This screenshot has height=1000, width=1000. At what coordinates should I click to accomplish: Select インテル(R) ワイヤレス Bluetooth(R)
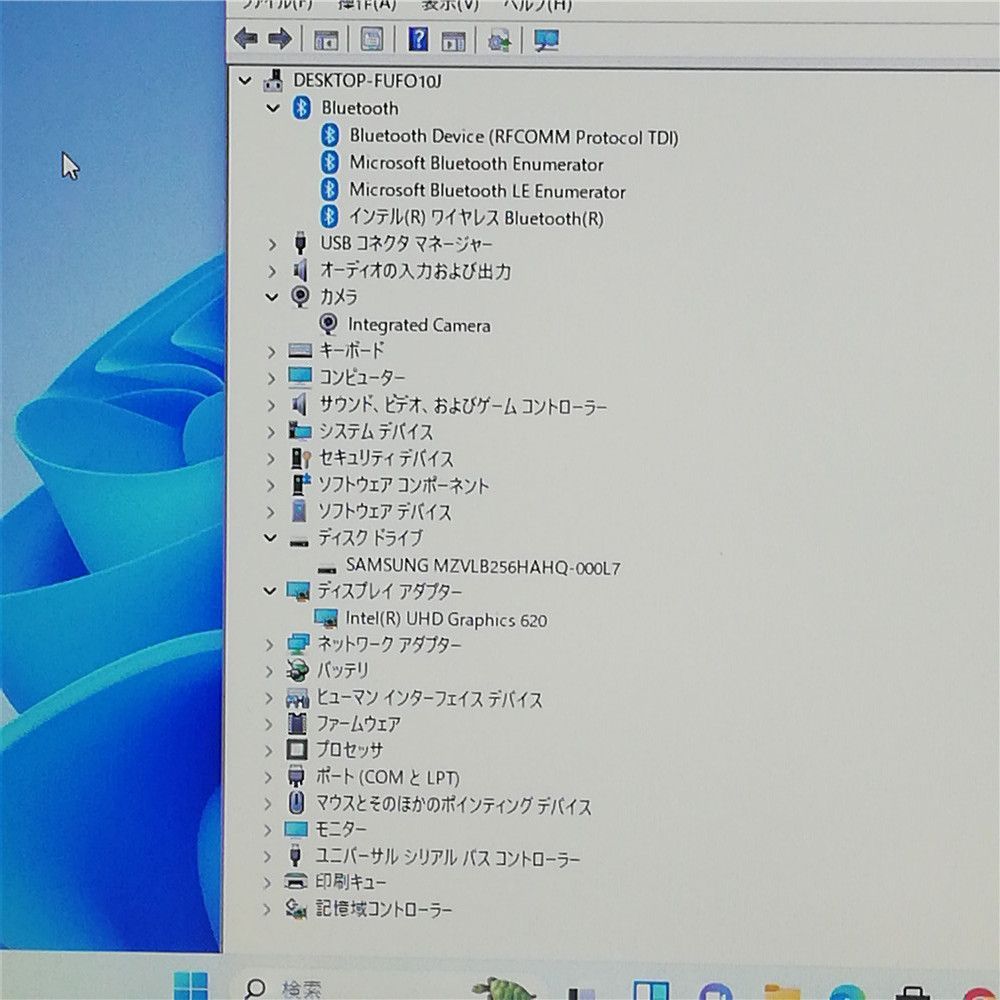tap(476, 217)
